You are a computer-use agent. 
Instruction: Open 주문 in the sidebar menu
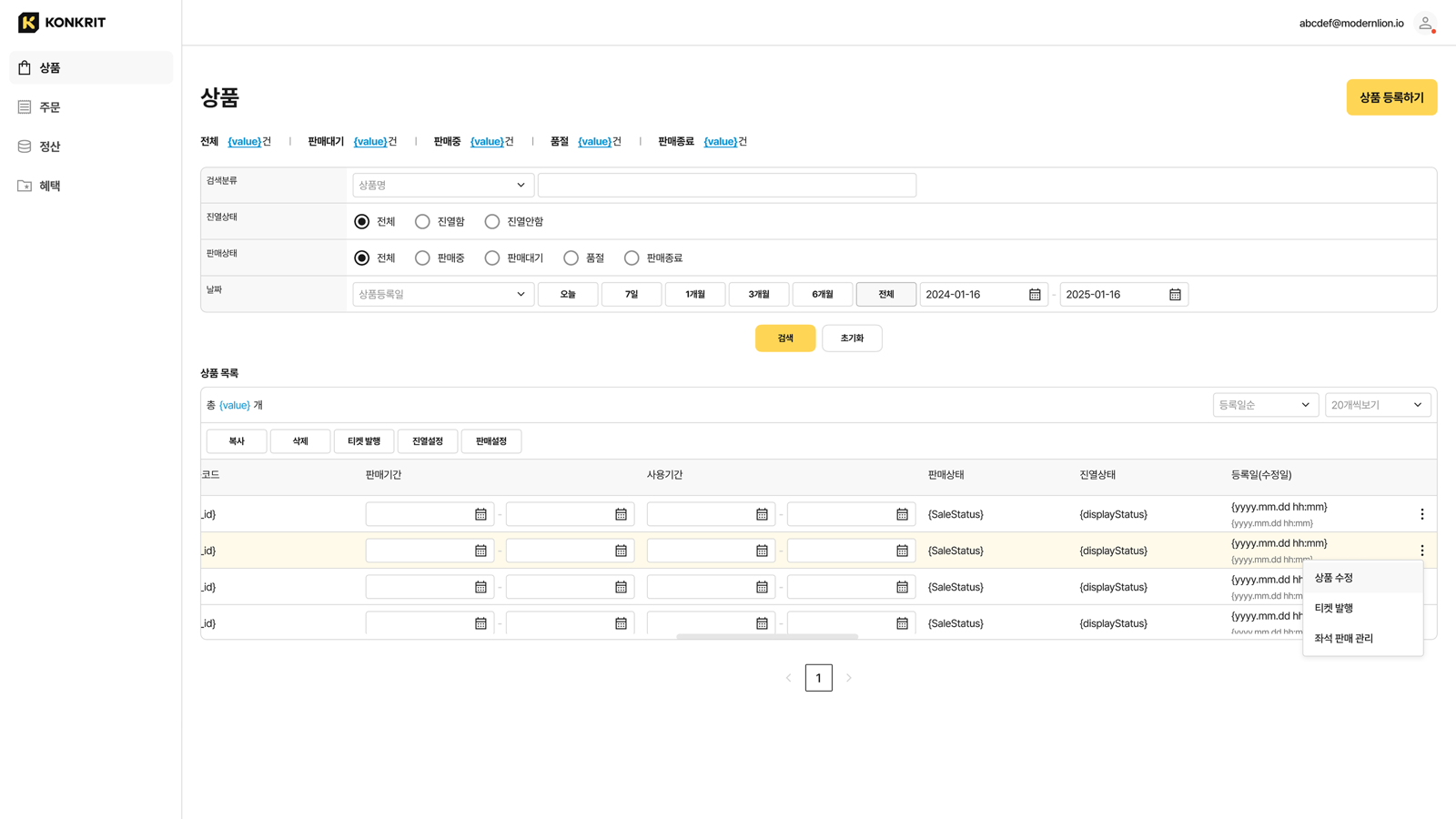(x=91, y=107)
